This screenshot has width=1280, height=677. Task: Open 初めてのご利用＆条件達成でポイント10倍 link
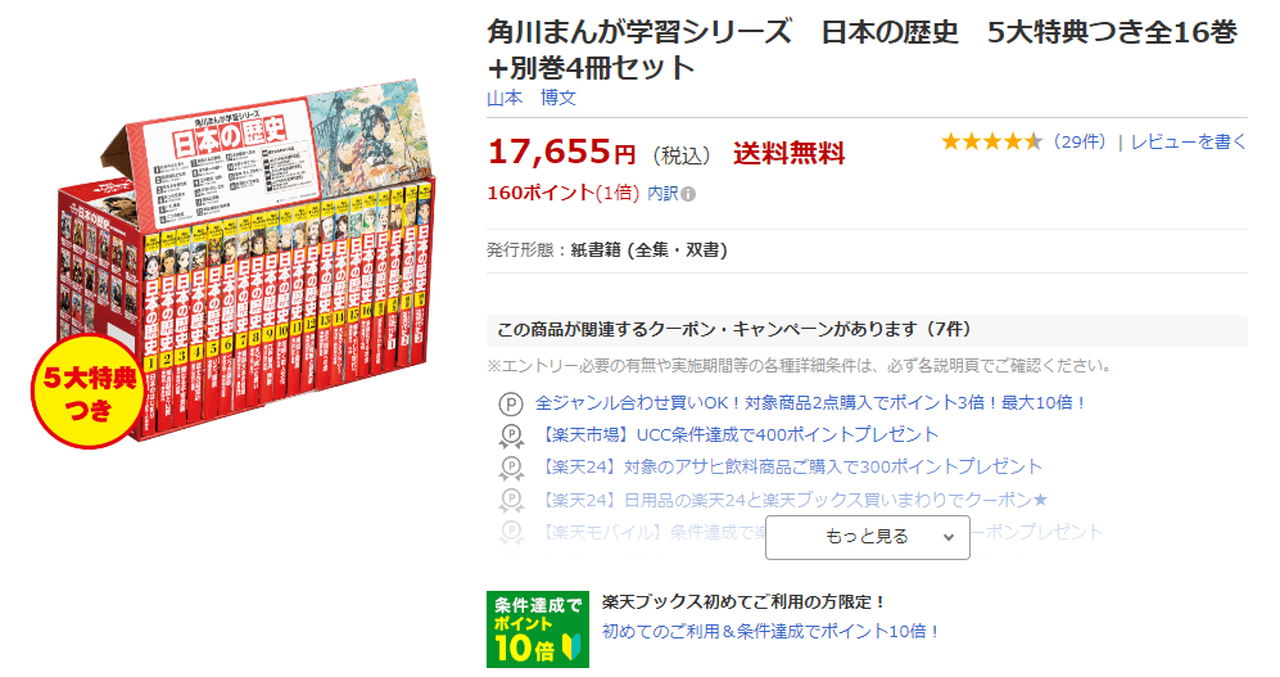[771, 631]
